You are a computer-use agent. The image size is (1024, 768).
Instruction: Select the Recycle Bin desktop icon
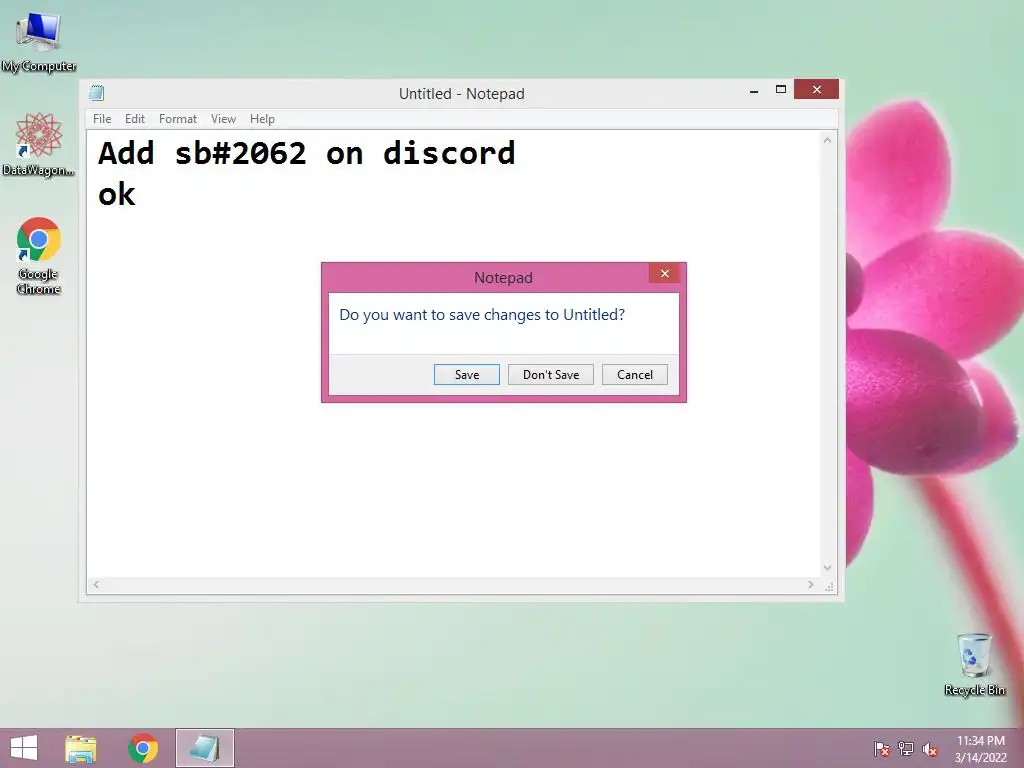974,664
